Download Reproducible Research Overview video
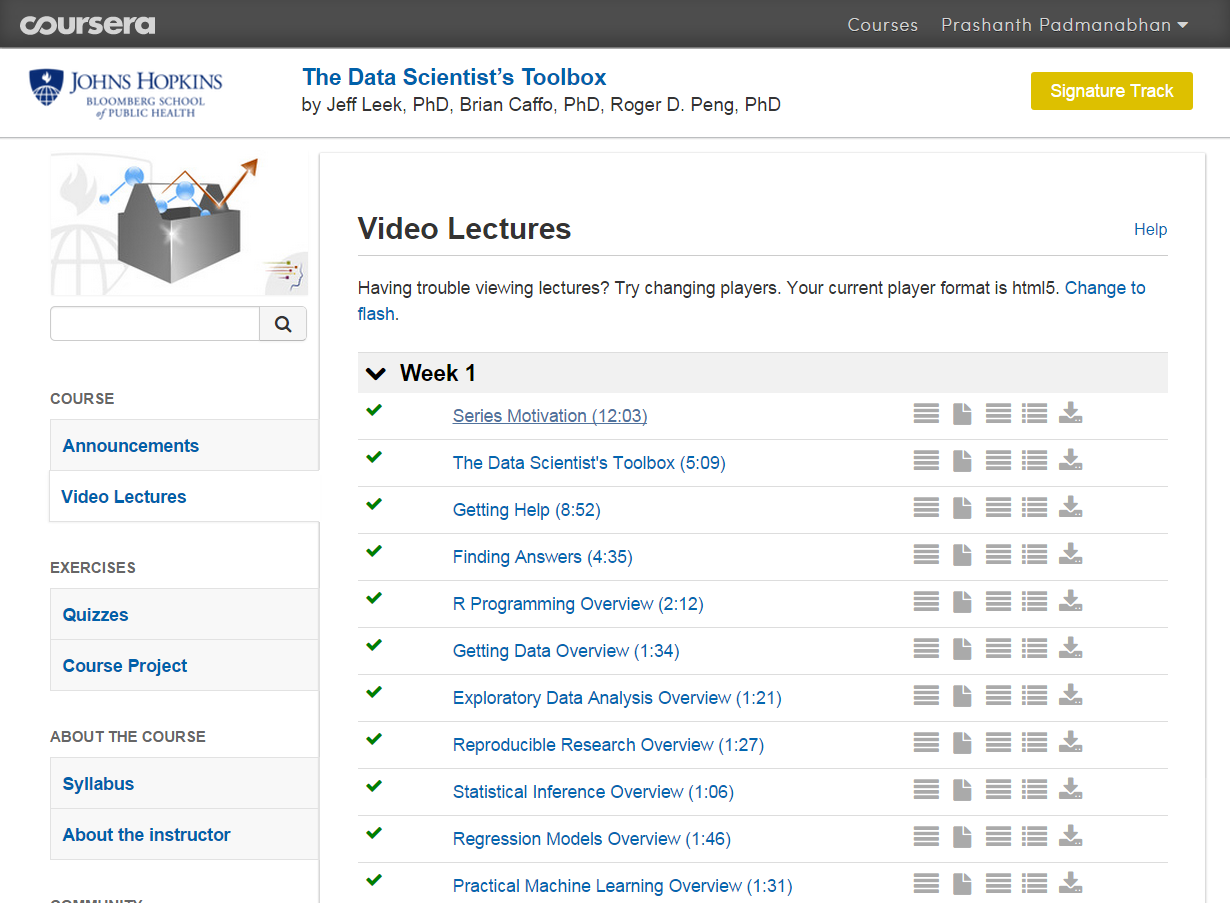 click(x=1071, y=742)
